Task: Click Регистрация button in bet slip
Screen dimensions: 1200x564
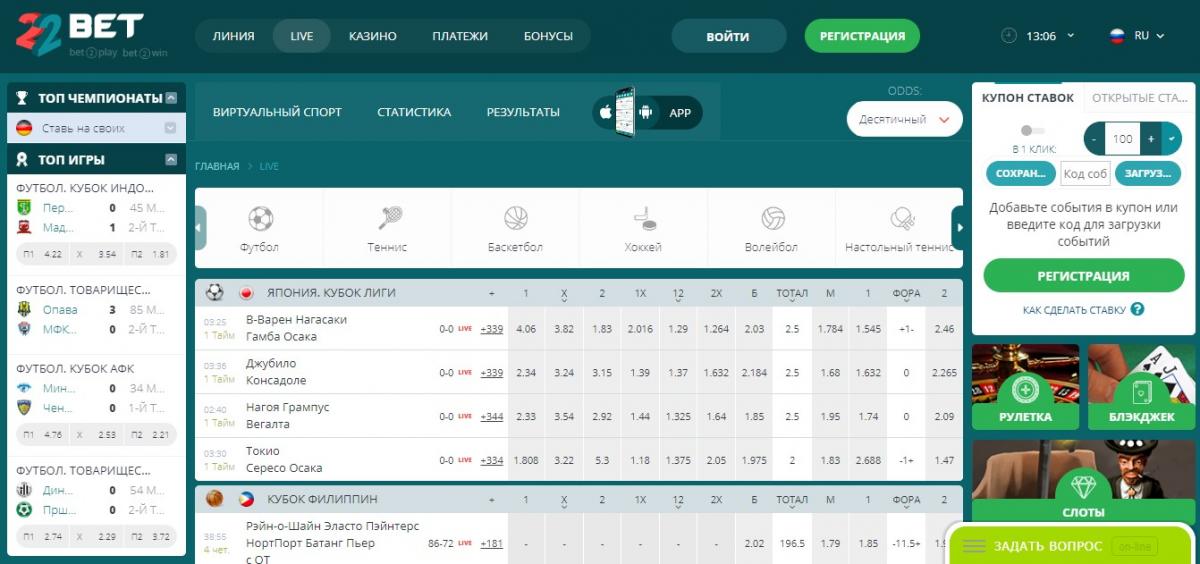Action: pos(1084,276)
